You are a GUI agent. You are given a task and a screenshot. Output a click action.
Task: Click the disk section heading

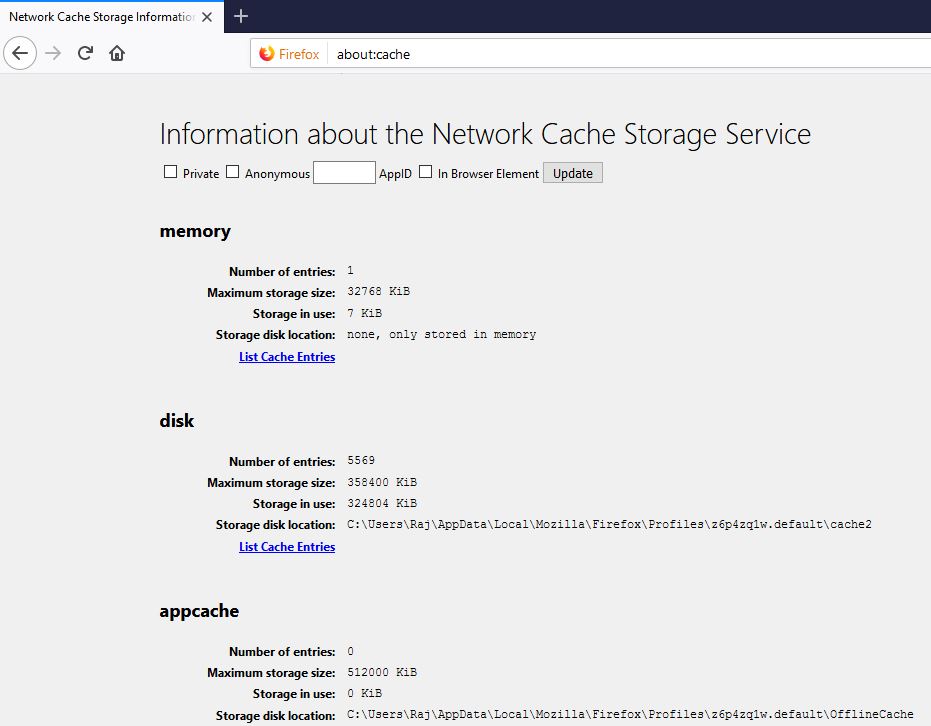[x=177, y=421]
